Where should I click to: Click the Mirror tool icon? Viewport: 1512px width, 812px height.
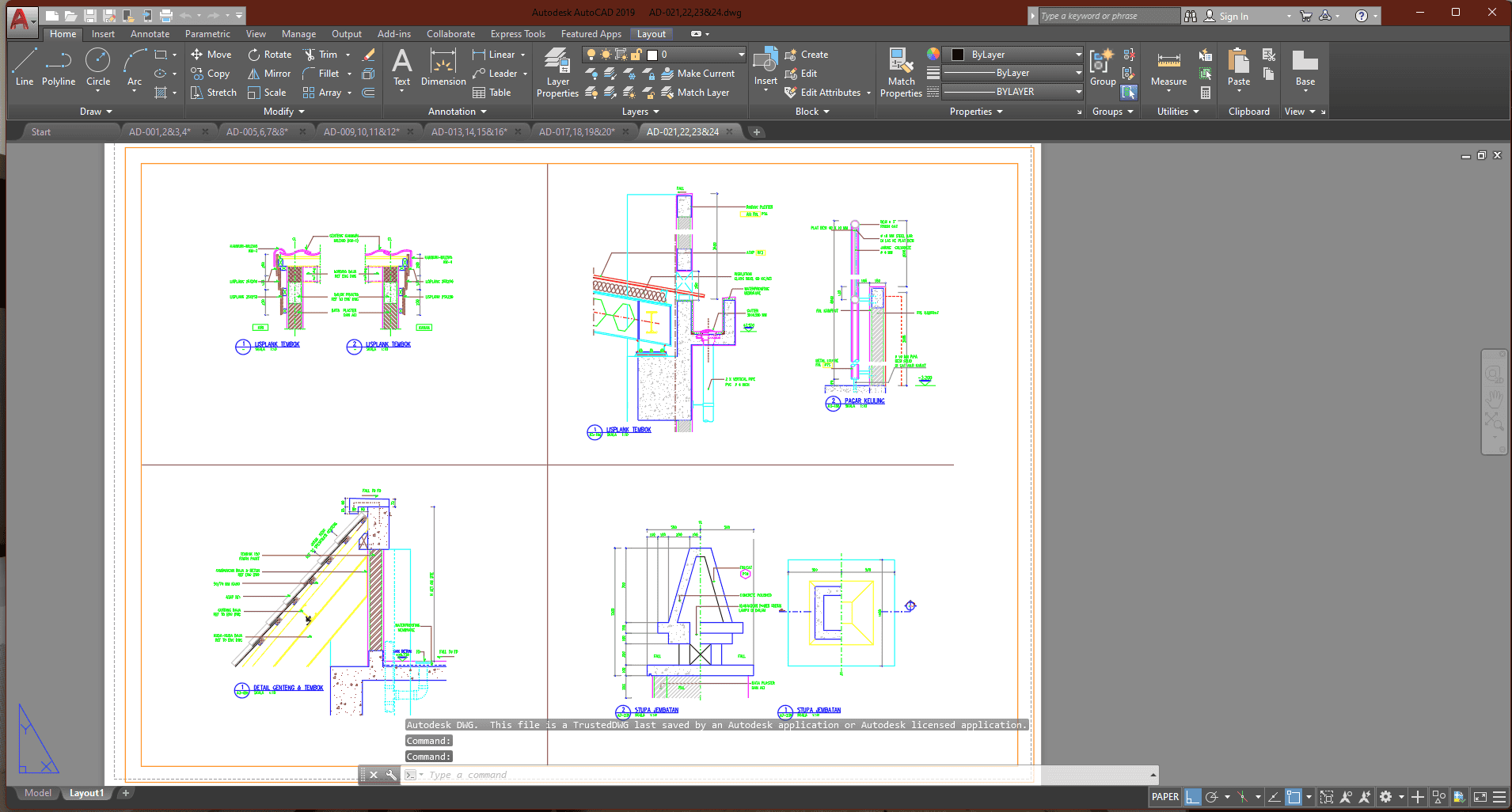[x=254, y=74]
